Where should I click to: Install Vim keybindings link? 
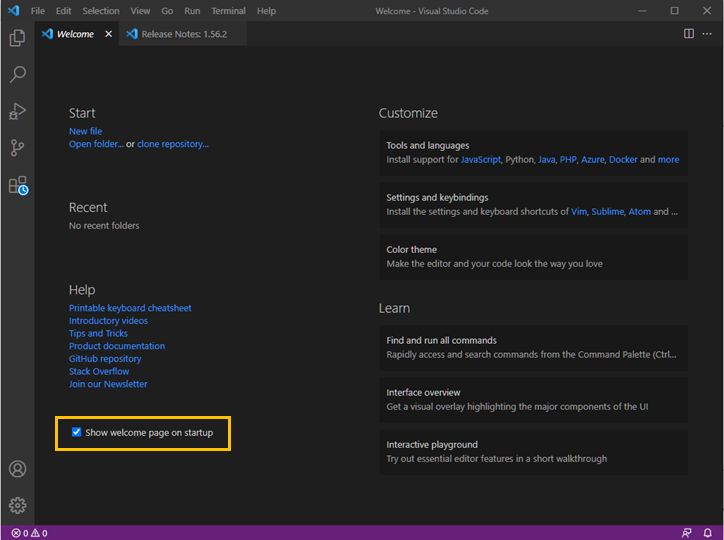[x=579, y=212]
